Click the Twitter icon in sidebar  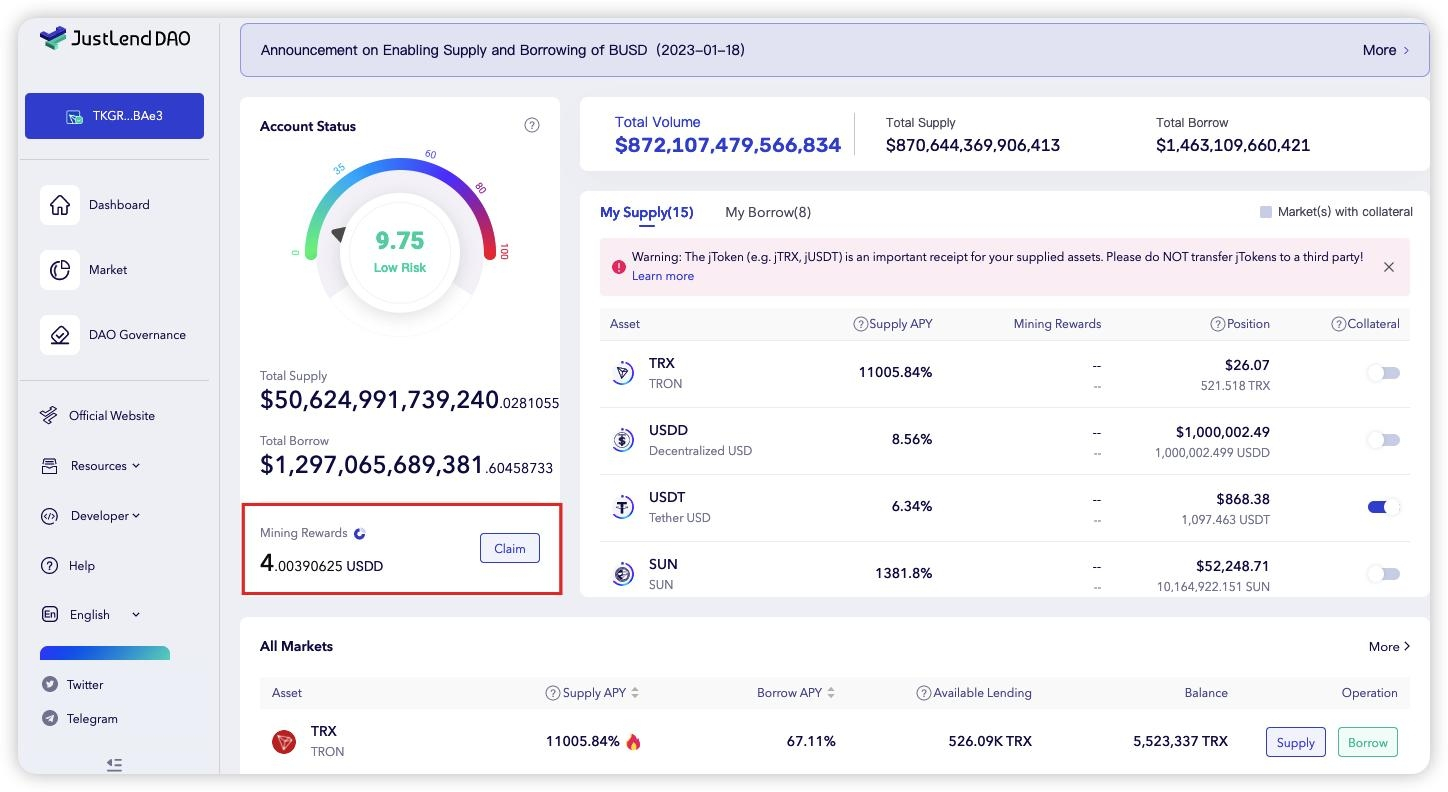49,685
